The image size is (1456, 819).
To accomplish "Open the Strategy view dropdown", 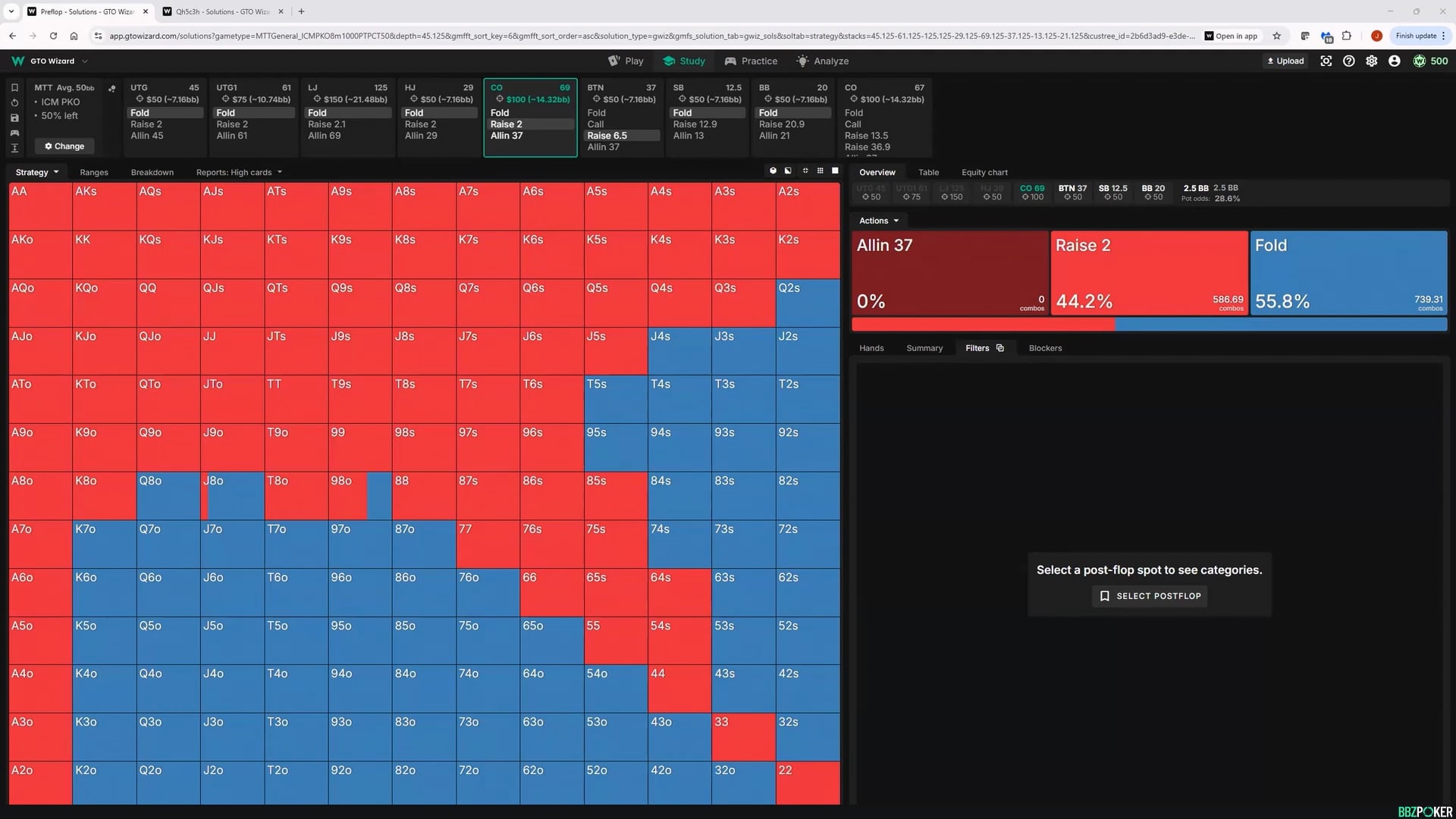I will (x=36, y=172).
